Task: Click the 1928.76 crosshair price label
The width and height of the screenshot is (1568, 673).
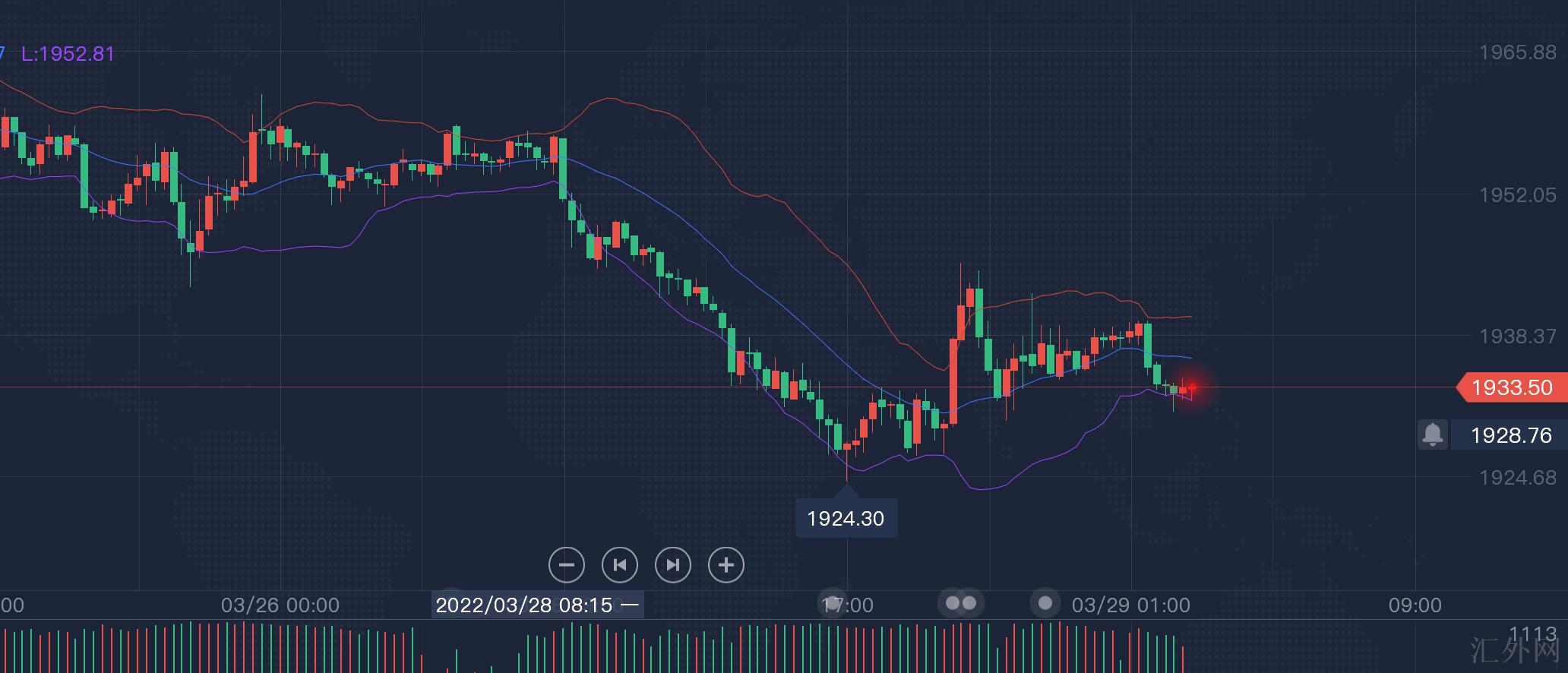Action: point(1510,435)
